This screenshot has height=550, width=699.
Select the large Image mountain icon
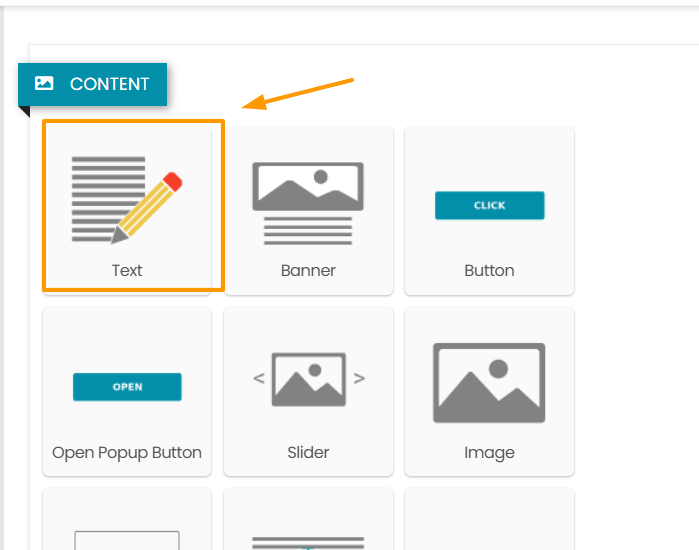coord(489,383)
